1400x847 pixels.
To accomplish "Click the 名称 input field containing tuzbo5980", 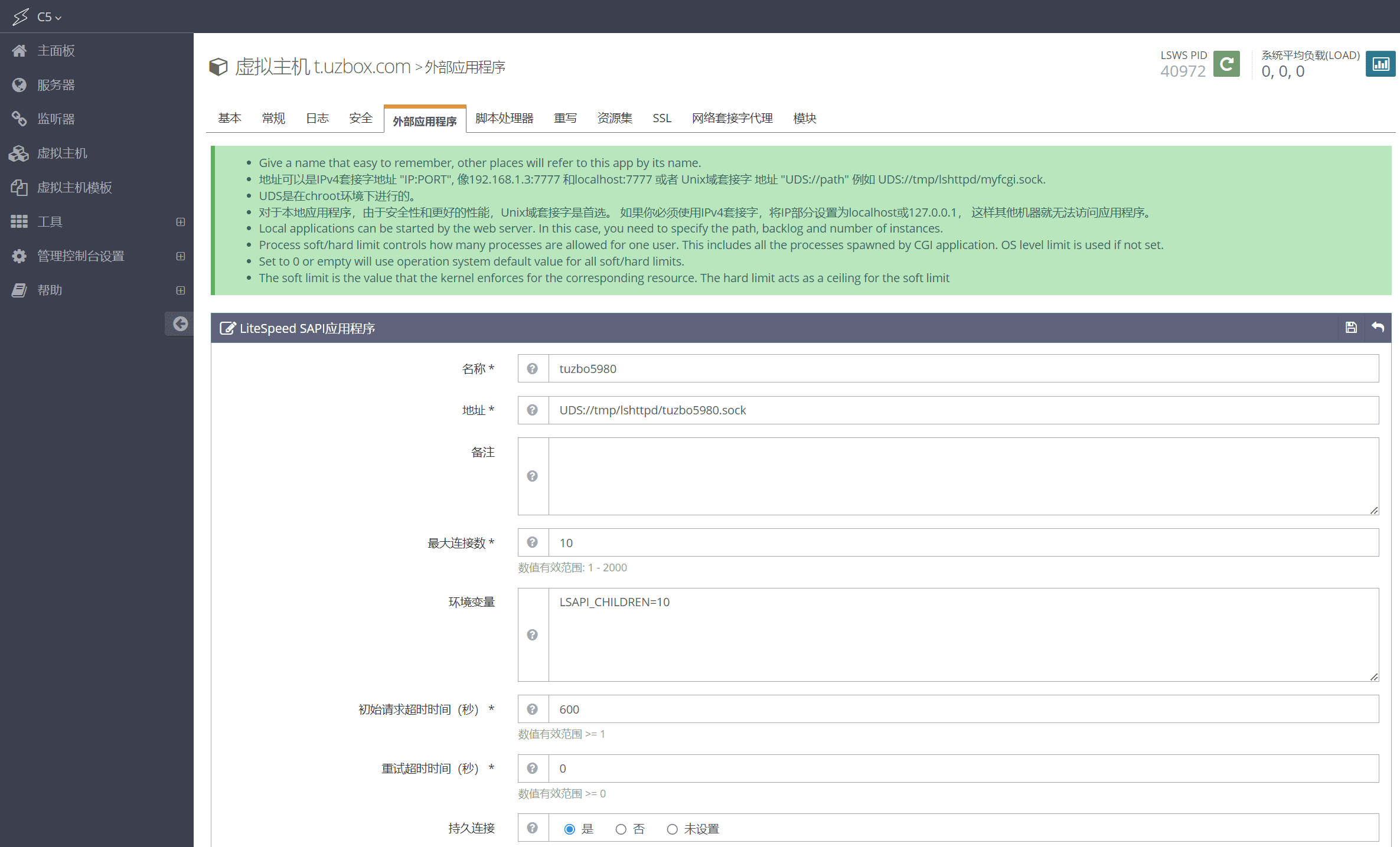I will coord(827,368).
